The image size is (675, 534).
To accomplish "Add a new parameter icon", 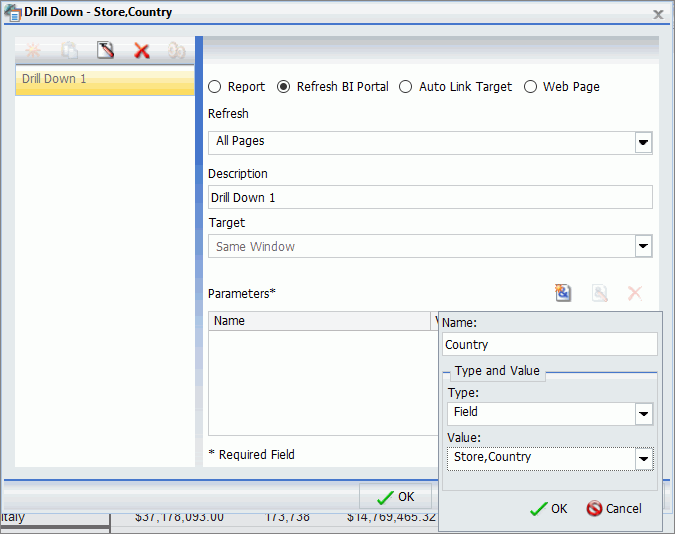I will [563, 293].
